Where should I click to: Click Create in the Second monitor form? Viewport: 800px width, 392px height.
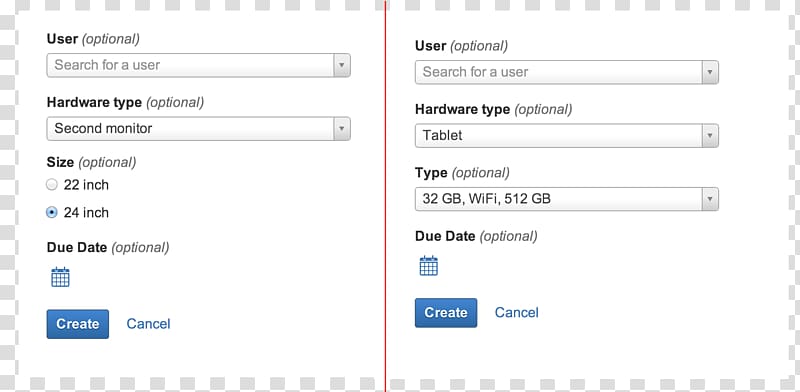[78, 324]
